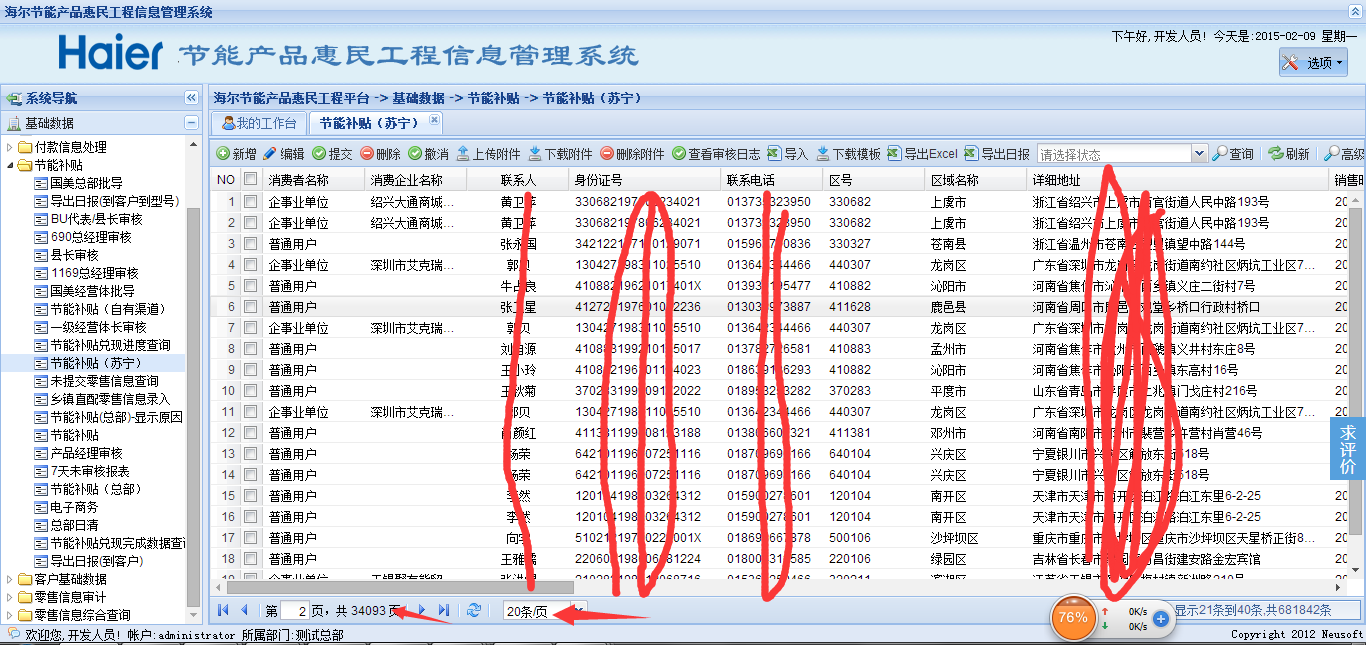The image size is (1366, 645).
Task: Check the checkbox for row 18
Action: (250, 559)
